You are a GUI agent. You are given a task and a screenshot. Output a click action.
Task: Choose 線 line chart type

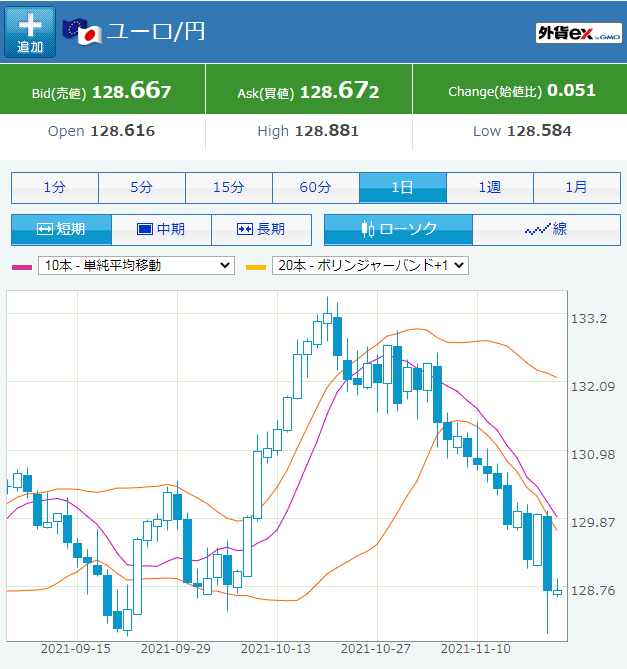pyautogui.click(x=546, y=230)
